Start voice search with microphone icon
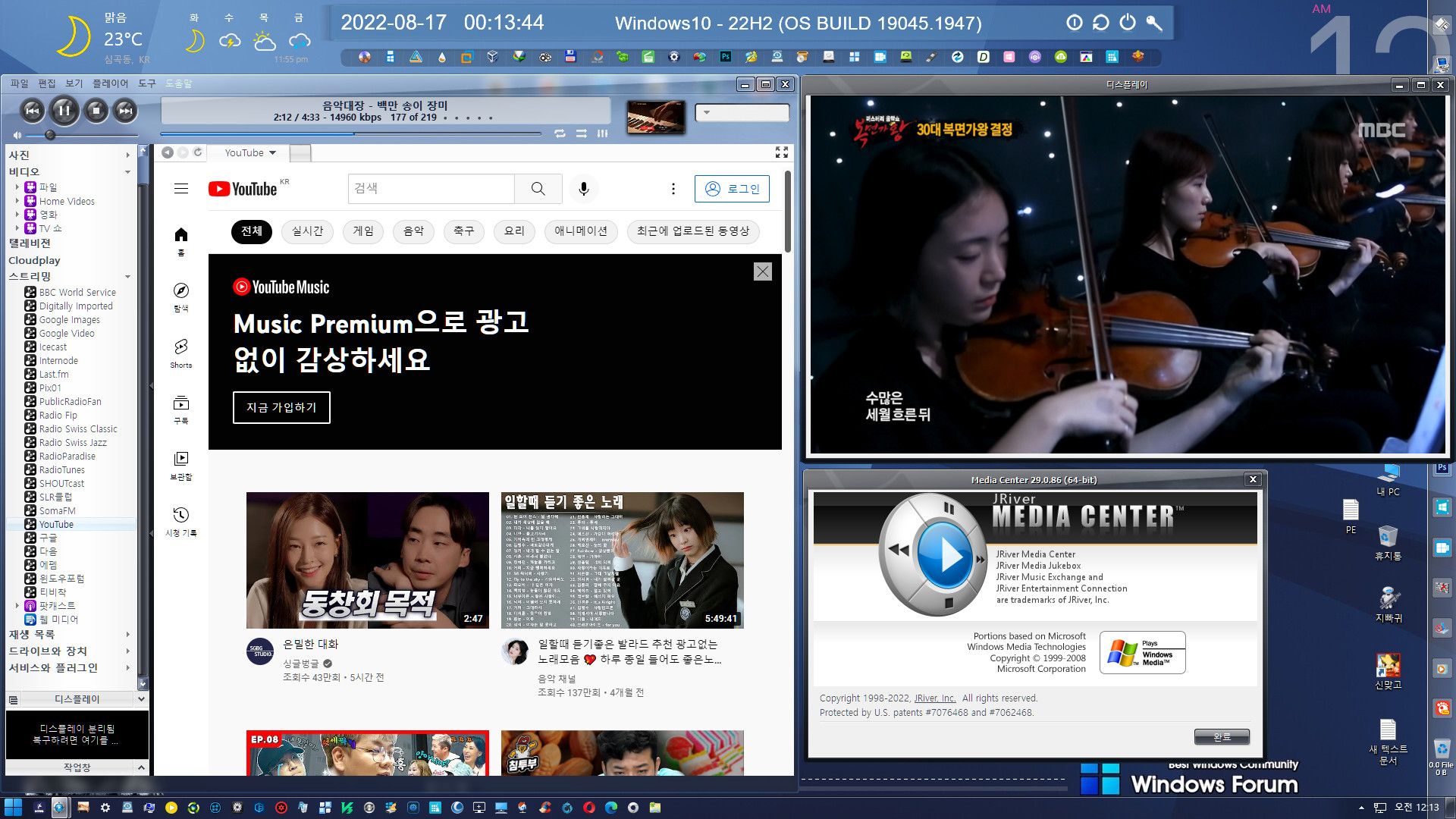Viewport: 1456px width, 819px height. pyautogui.click(x=584, y=189)
